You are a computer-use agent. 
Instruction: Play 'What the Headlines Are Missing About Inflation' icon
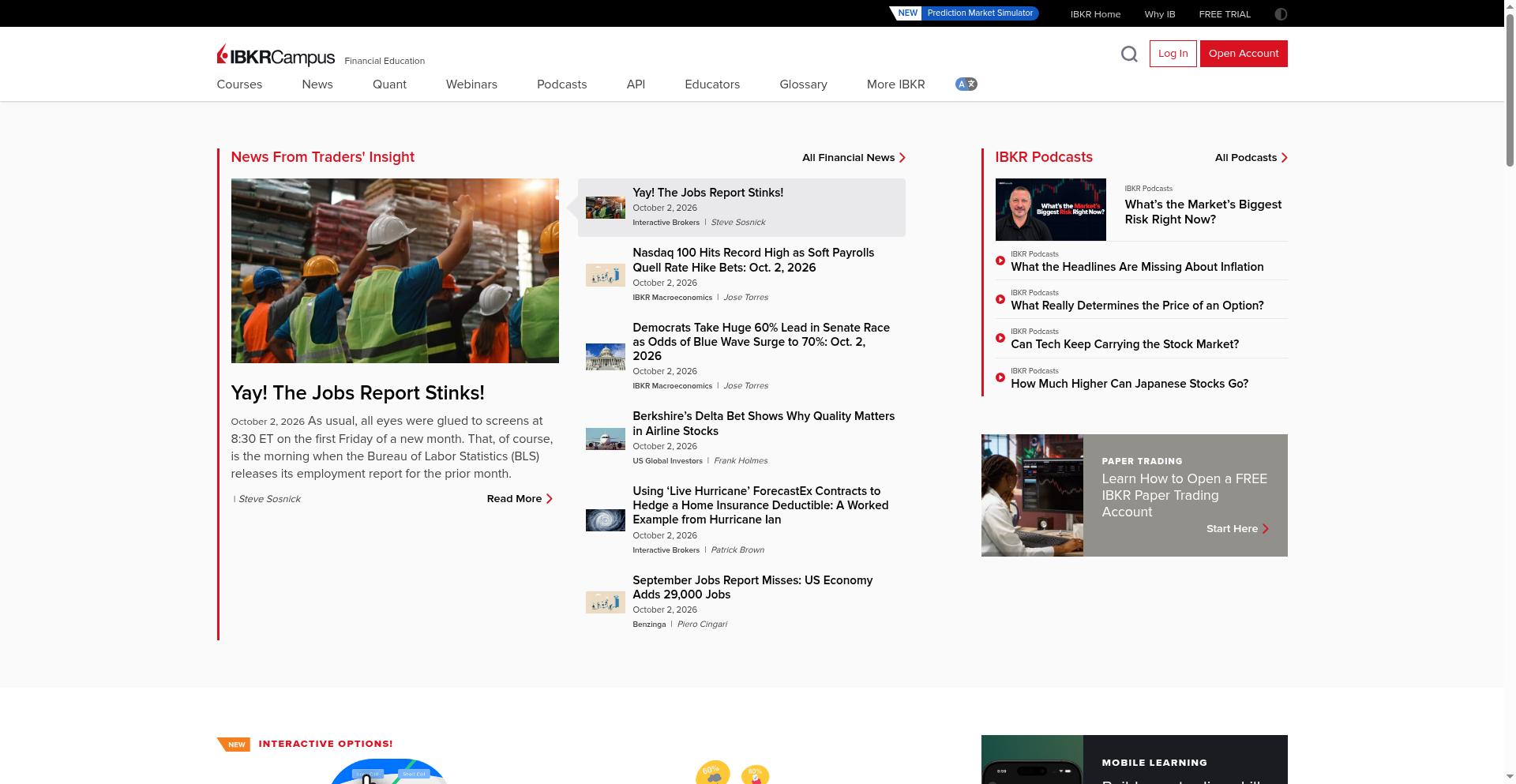[1000, 261]
